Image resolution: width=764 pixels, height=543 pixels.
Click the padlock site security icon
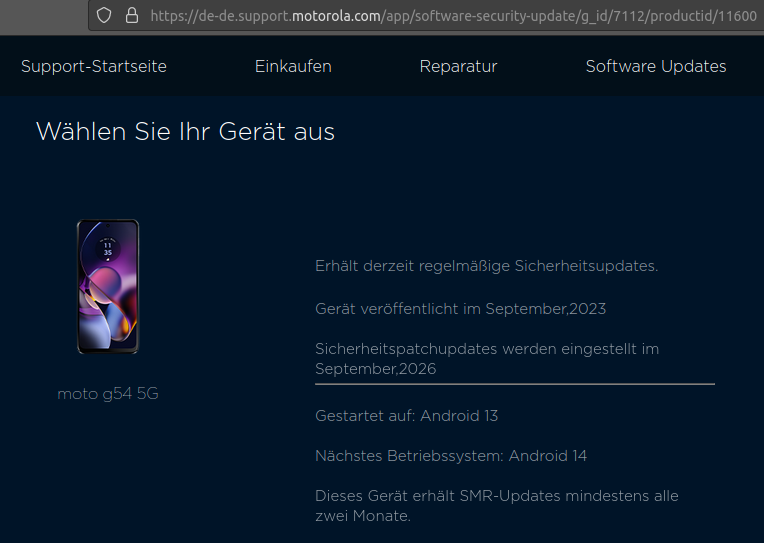132,16
